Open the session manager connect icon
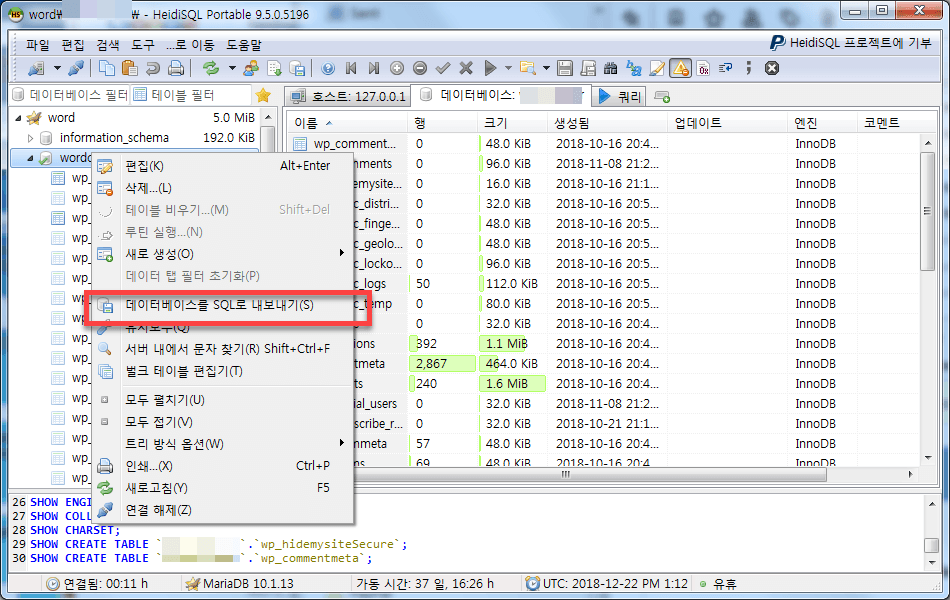The height and width of the screenshot is (600, 950). pos(36,68)
